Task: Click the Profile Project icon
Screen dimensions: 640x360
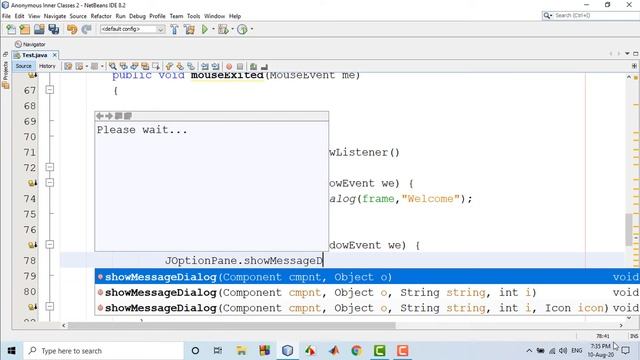Action: (x=242, y=29)
